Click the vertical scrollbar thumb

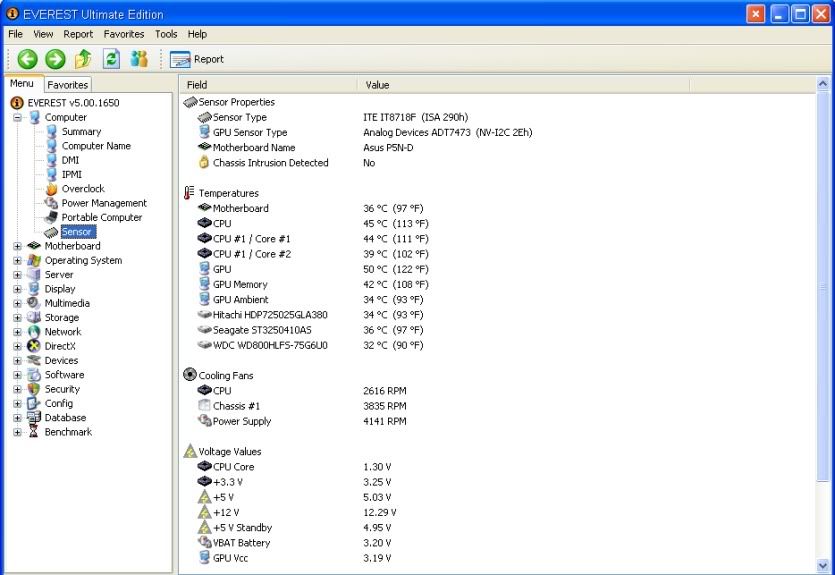pyautogui.click(x=823, y=288)
